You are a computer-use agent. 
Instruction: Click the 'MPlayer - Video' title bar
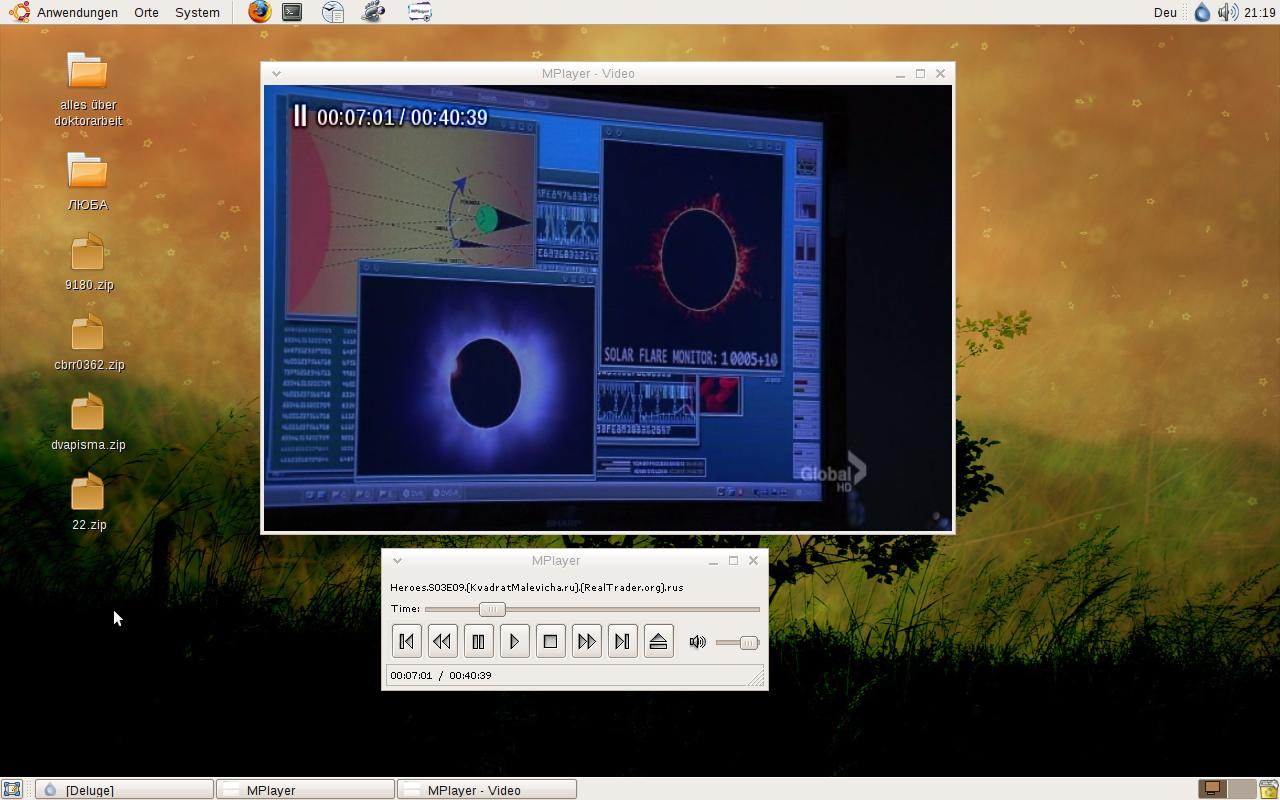tap(588, 73)
